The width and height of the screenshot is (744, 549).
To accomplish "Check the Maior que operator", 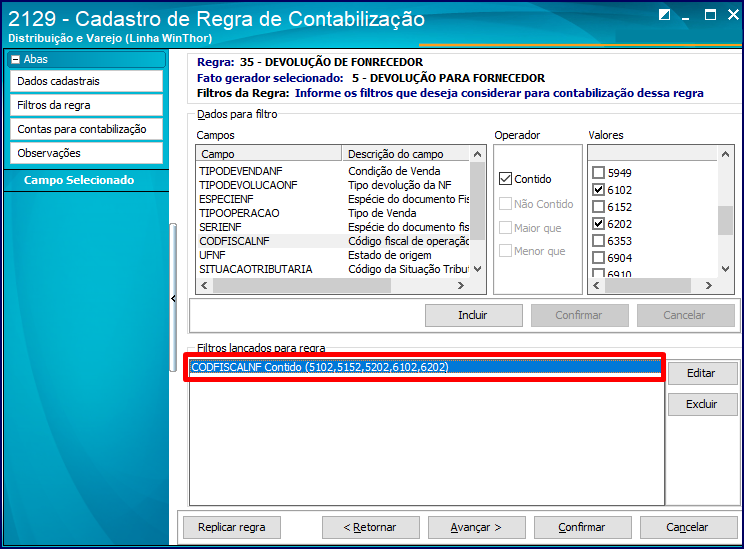I will [505, 228].
